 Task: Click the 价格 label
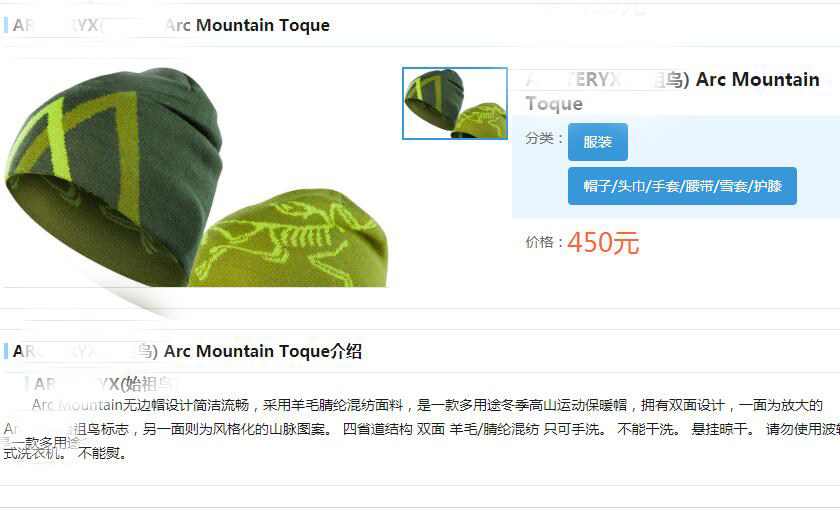click(544, 242)
